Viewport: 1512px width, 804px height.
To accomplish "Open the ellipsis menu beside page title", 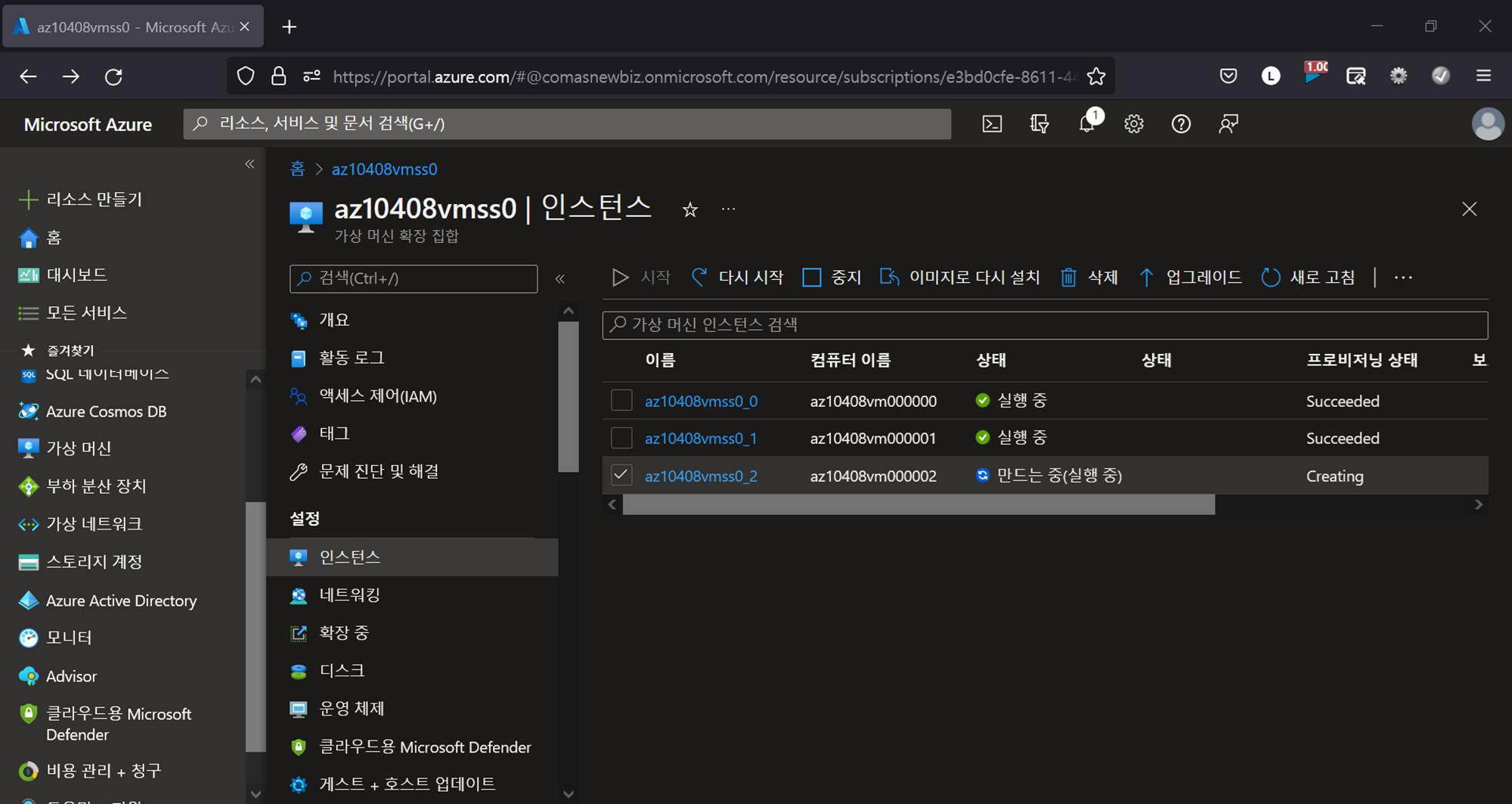I will point(728,210).
